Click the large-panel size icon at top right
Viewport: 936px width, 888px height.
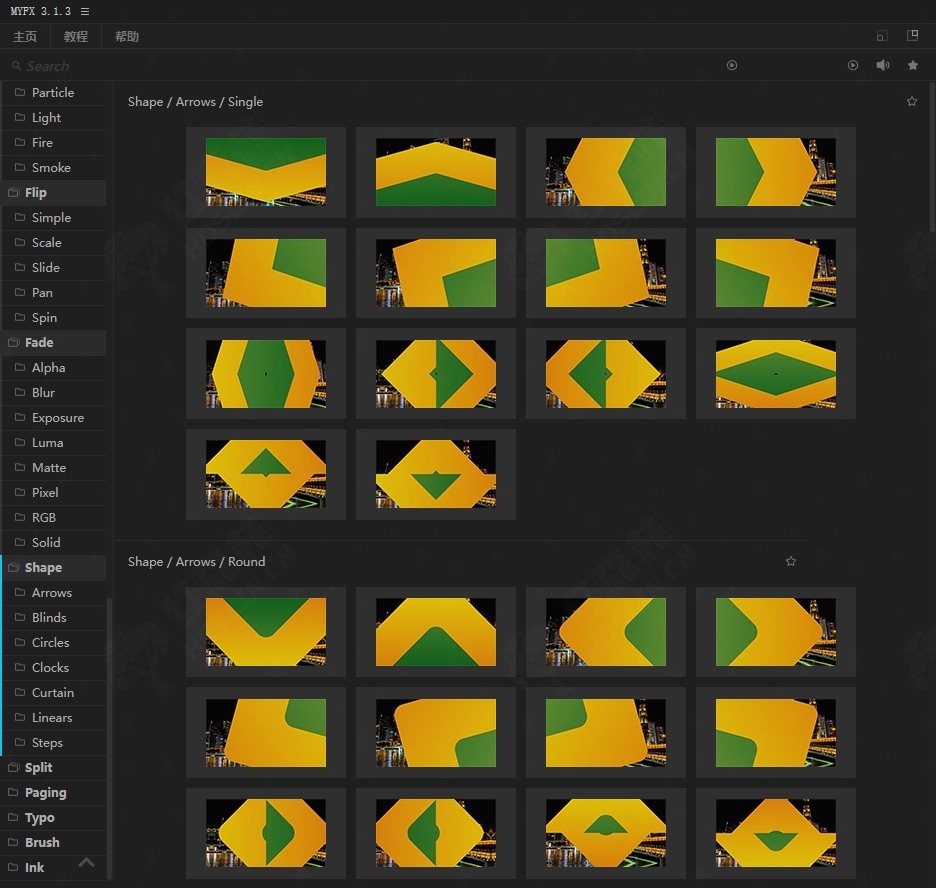click(912, 36)
